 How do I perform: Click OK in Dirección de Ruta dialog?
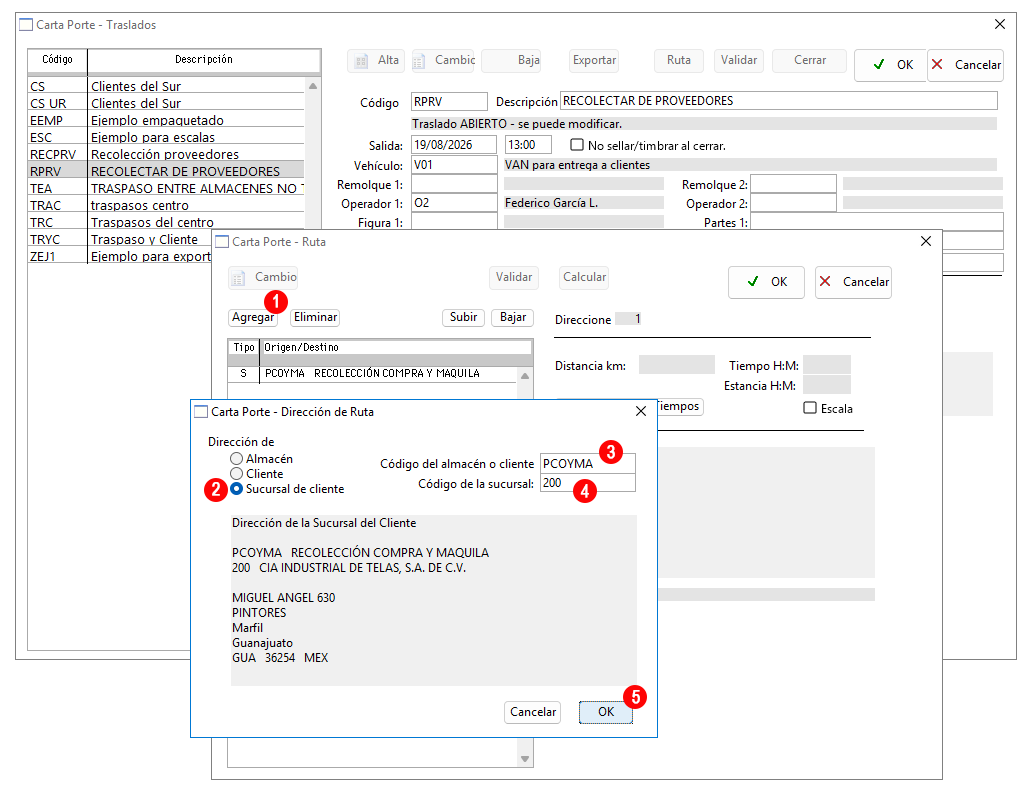tap(606, 712)
